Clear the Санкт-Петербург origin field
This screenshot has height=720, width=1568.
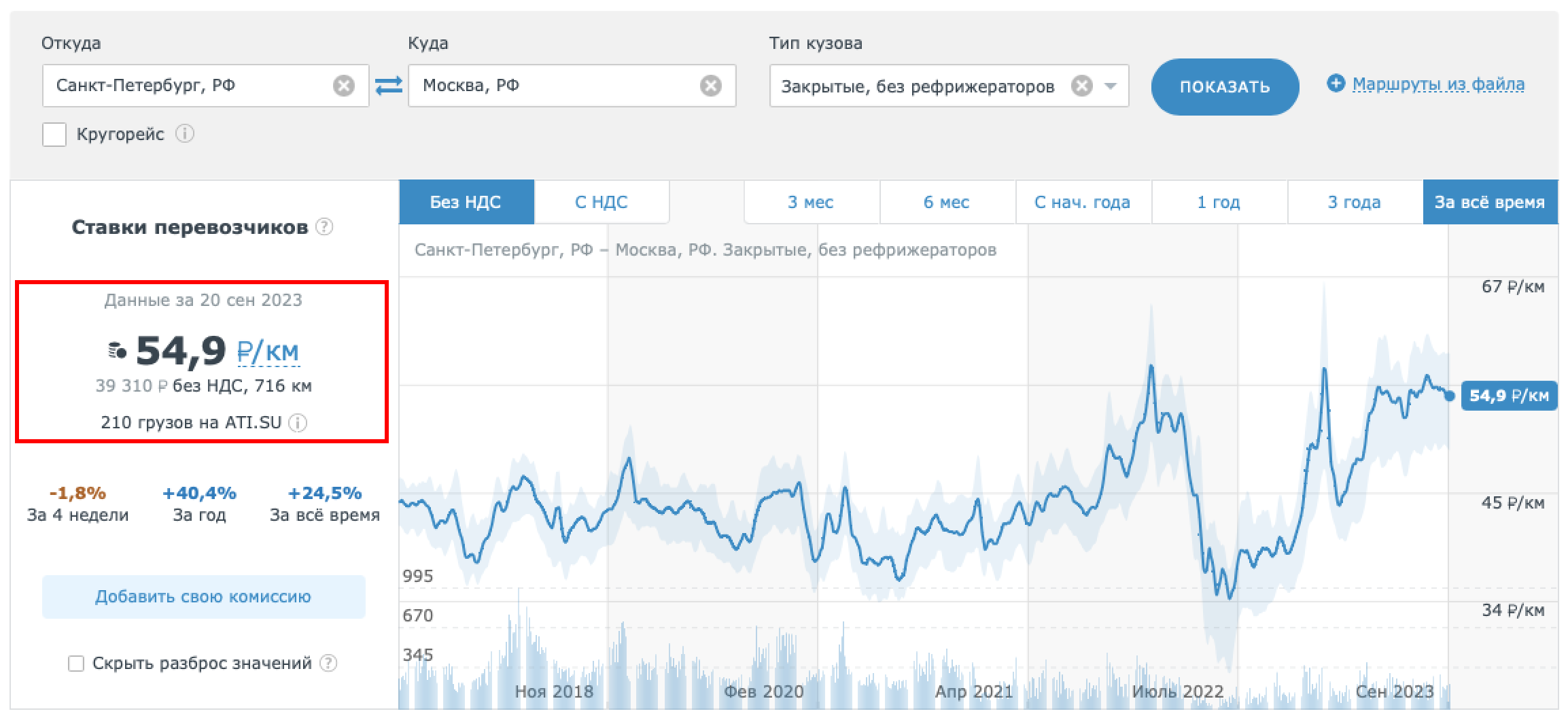[x=344, y=86]
